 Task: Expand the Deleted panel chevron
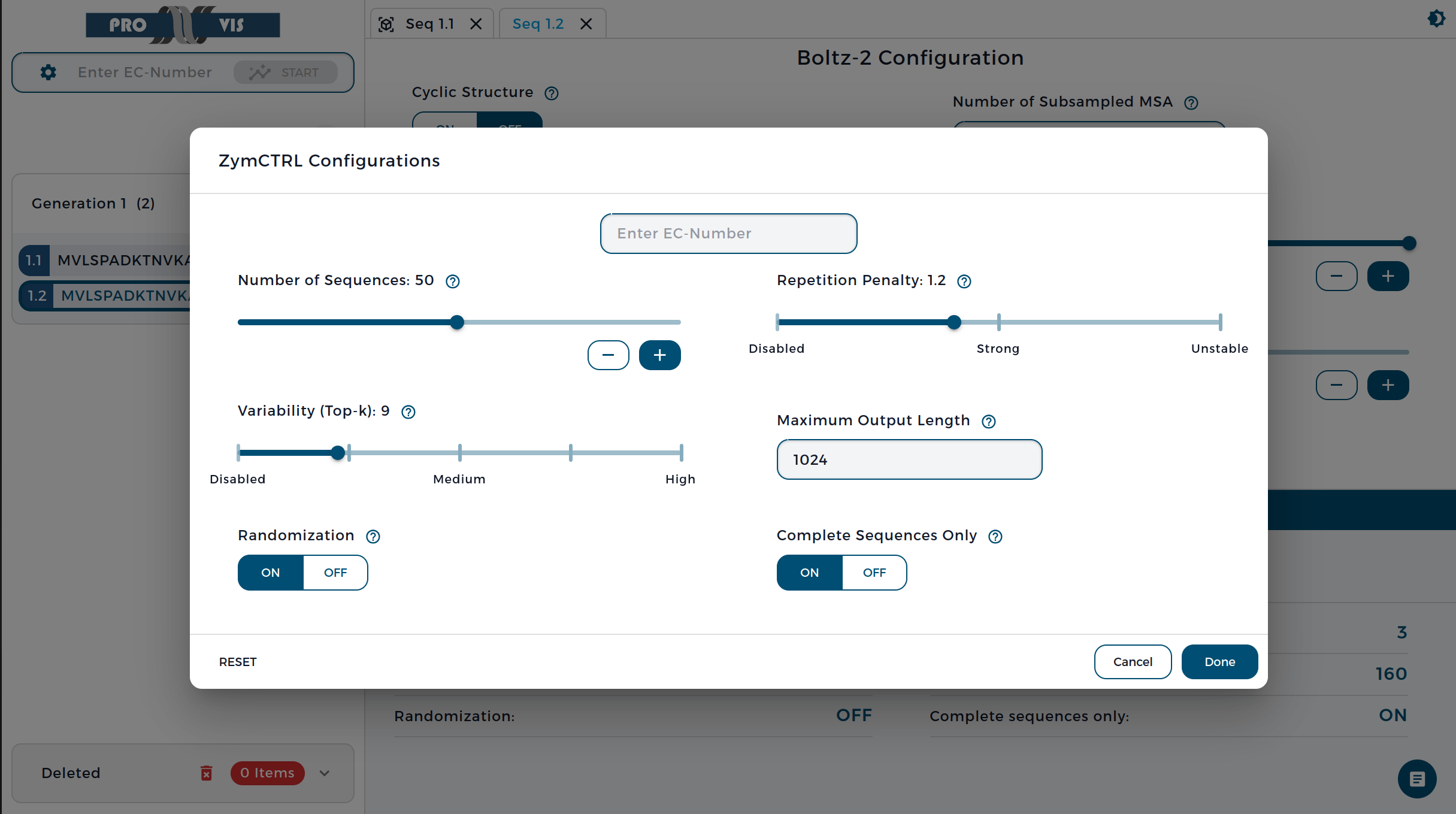point(325,773)
